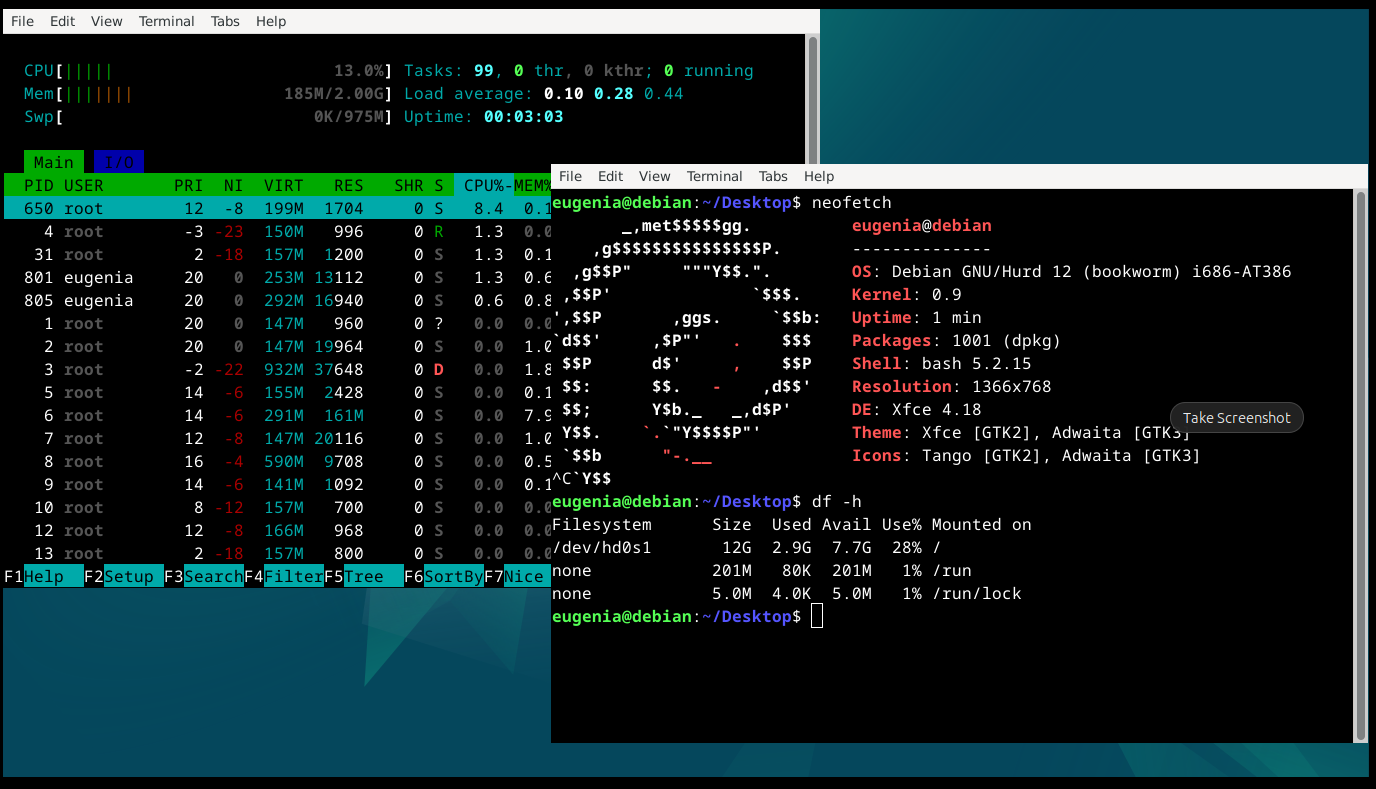Select the PID 31 root process row
Image resolution: width=1376 pixels, height=789 pixels.
pyautogui.click(x=278, y=254)
